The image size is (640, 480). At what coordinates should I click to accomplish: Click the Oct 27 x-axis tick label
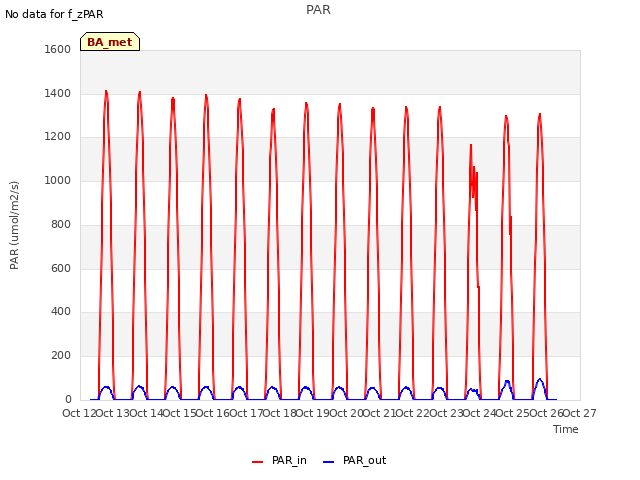point(580,413)
